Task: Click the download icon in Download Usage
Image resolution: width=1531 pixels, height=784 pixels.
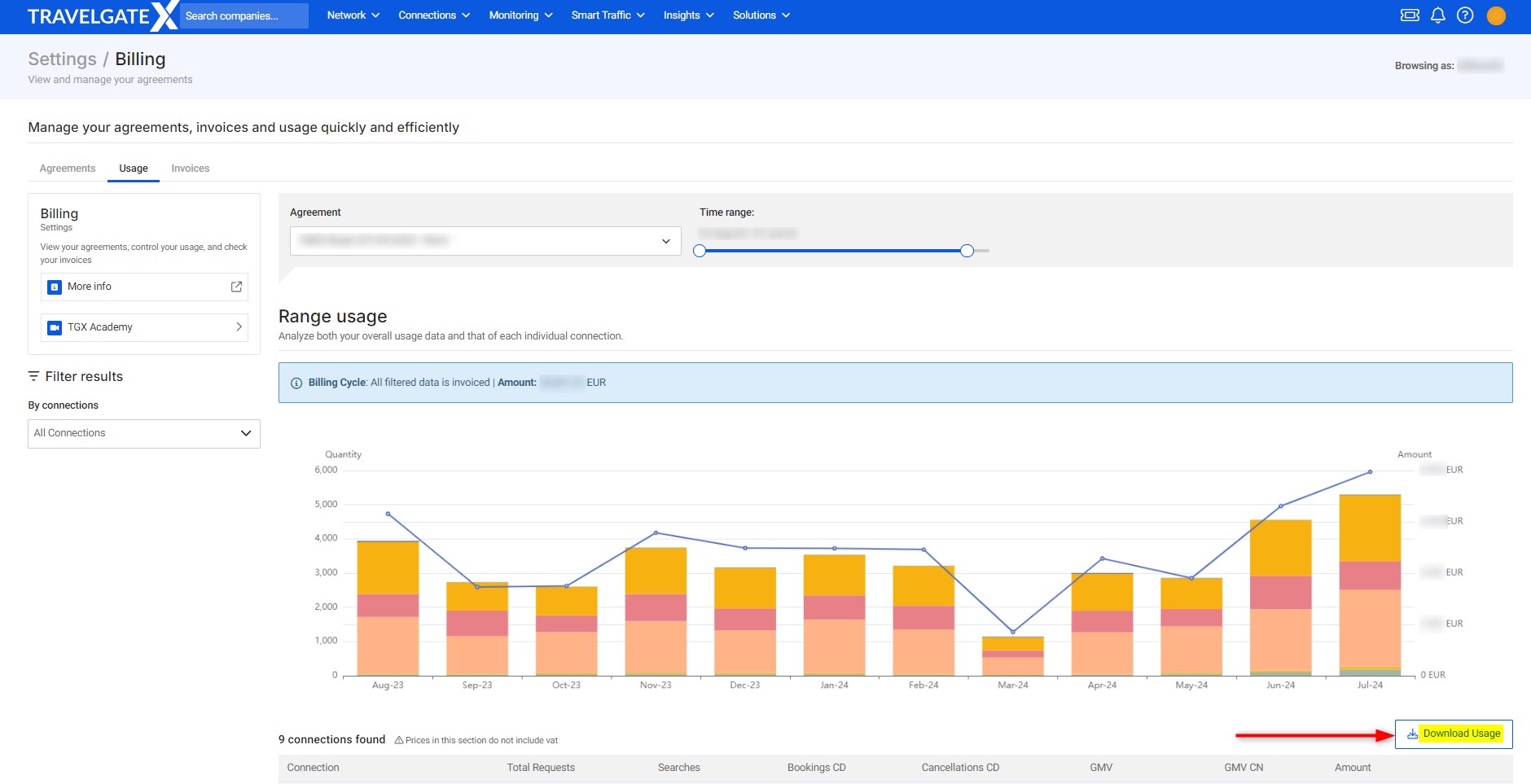Action: [1412, 734]
